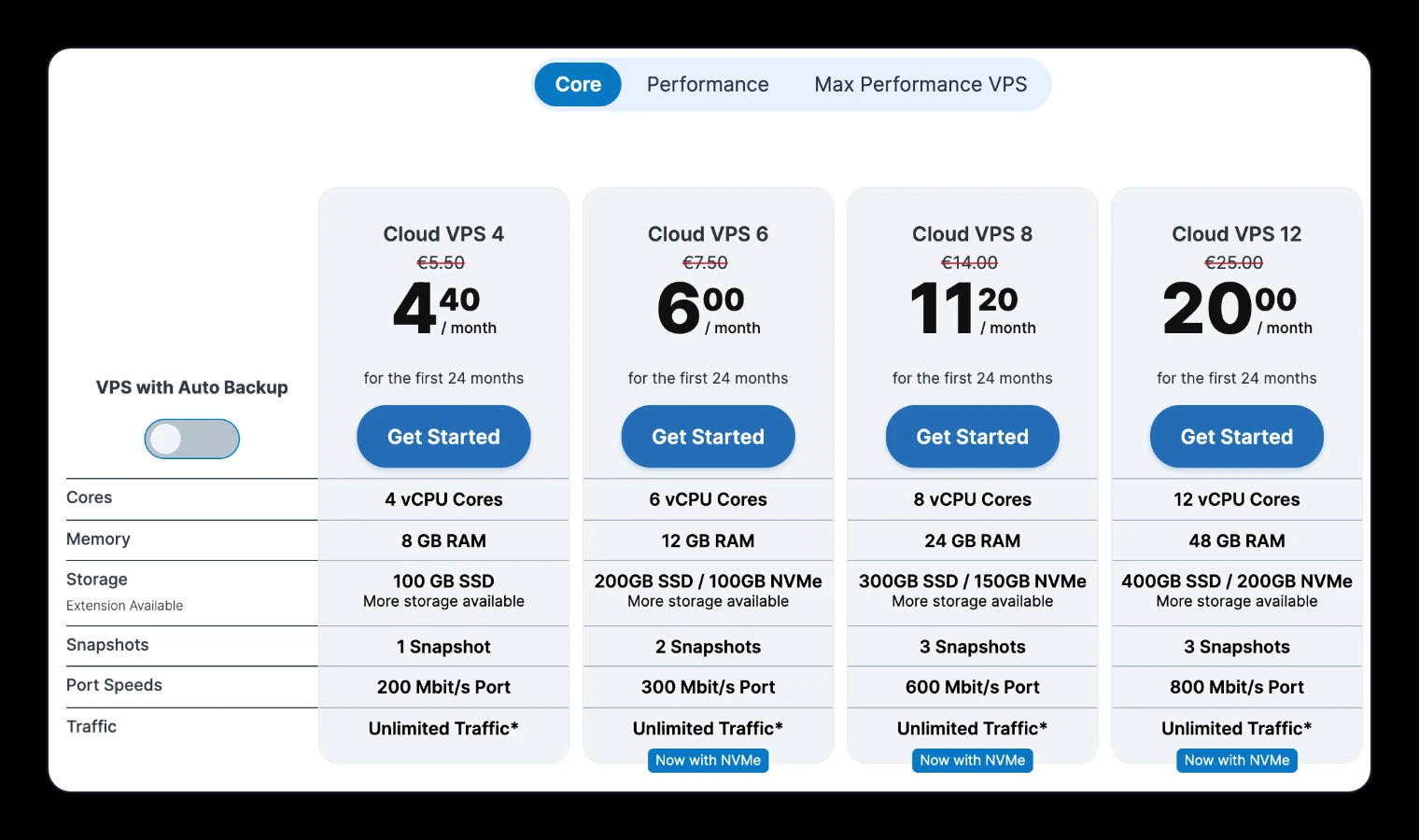
Task: Click the Extension Available label under Storage
Action: coord(124,606)
